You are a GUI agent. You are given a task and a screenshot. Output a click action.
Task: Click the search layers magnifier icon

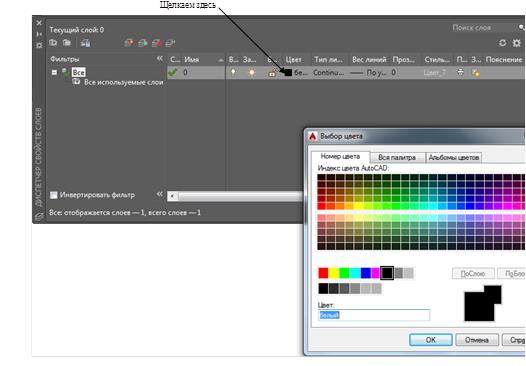(522, 27)
